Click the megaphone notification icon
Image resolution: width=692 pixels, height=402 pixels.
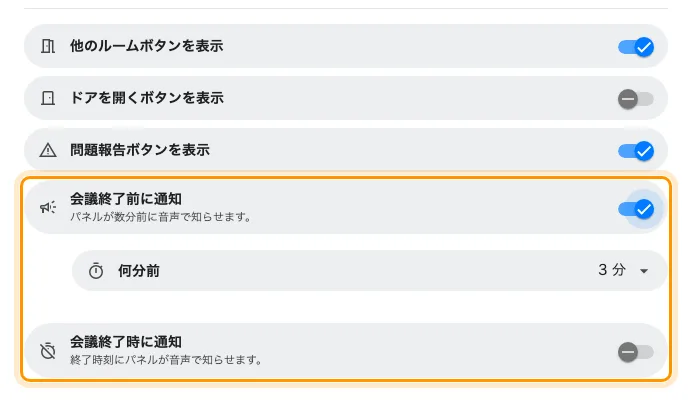(x=48, y=207)
